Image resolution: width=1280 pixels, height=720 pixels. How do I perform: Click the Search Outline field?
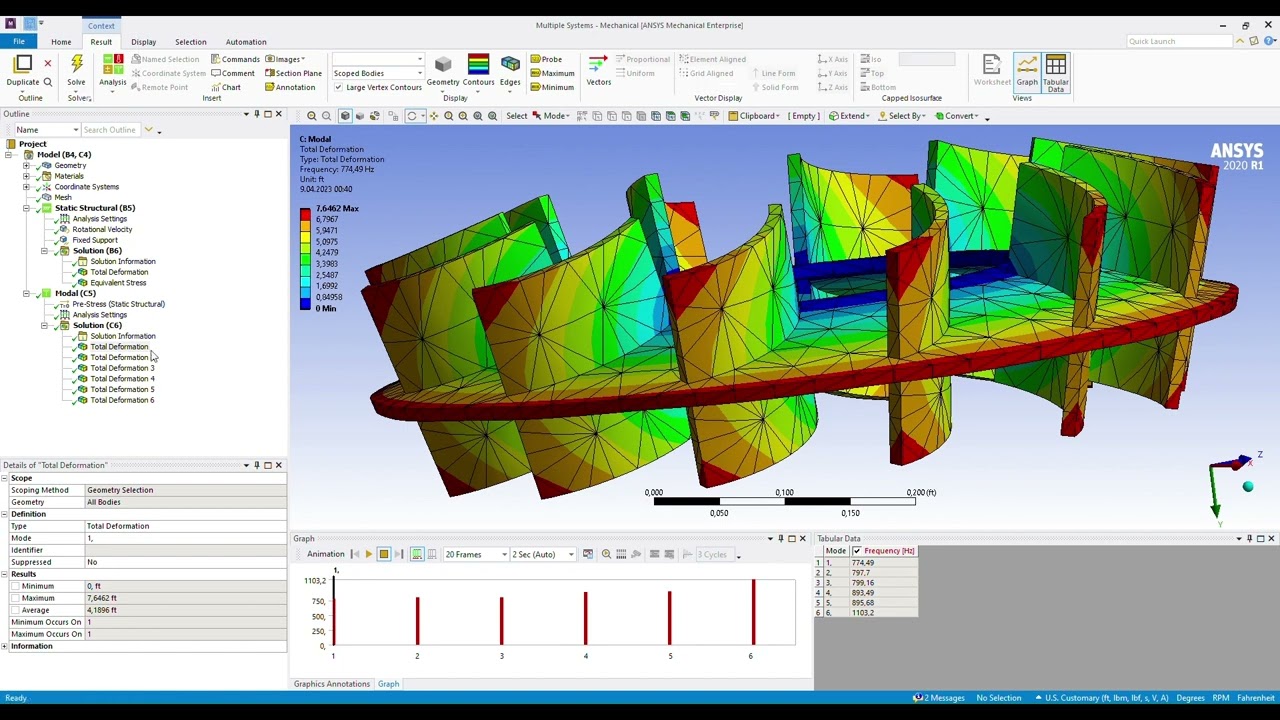[x=112, y=130]
